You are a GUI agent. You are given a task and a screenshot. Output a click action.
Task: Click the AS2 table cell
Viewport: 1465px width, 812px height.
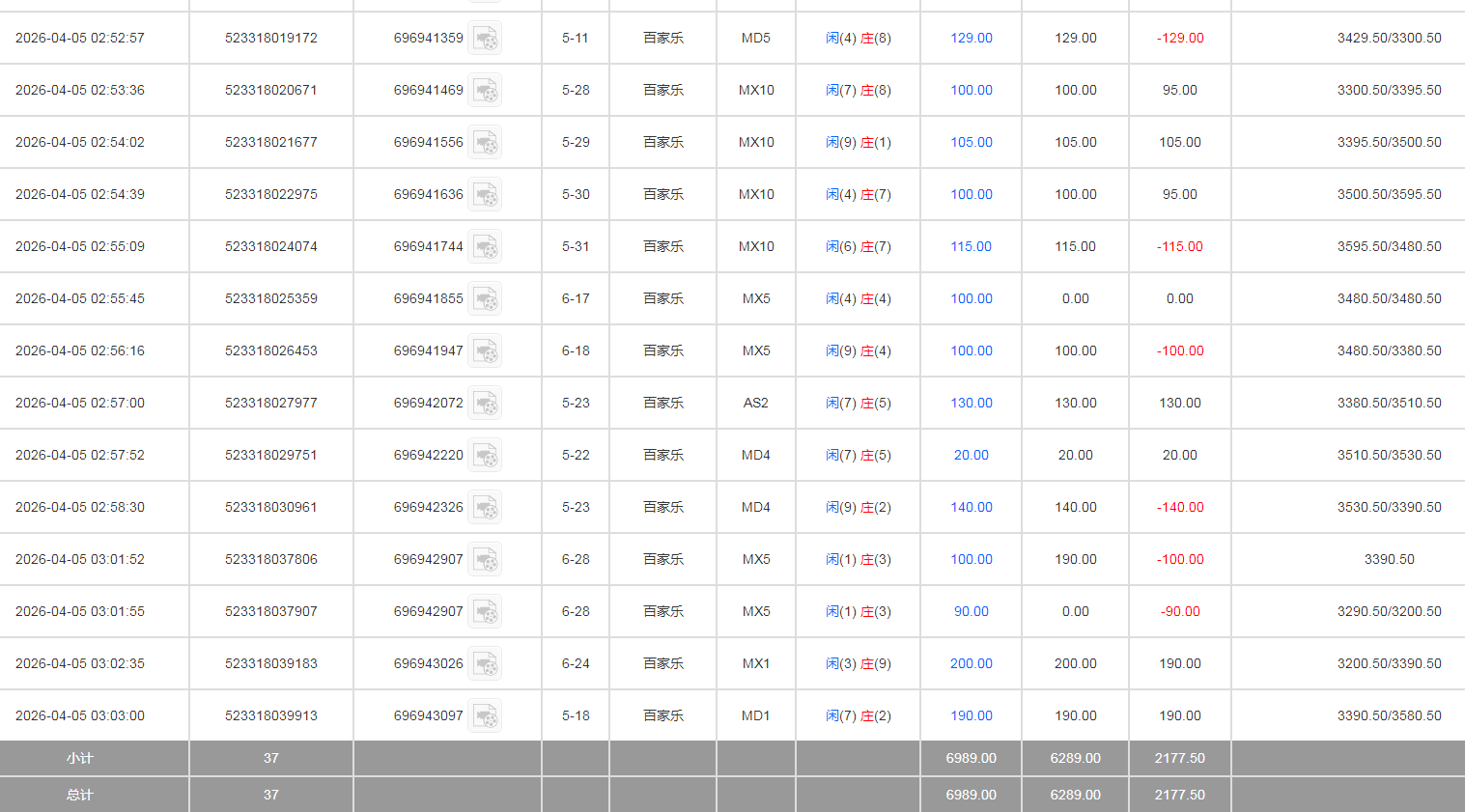click(x=755, y=403)
